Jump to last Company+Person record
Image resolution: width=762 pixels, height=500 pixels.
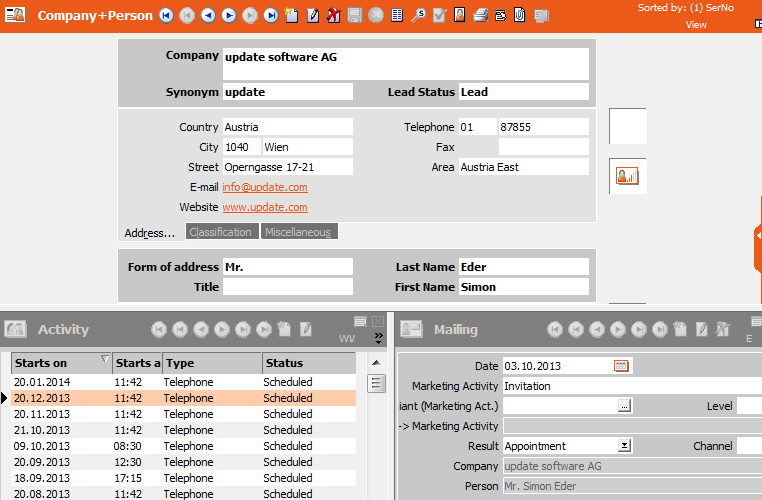[x=271, y=15]
